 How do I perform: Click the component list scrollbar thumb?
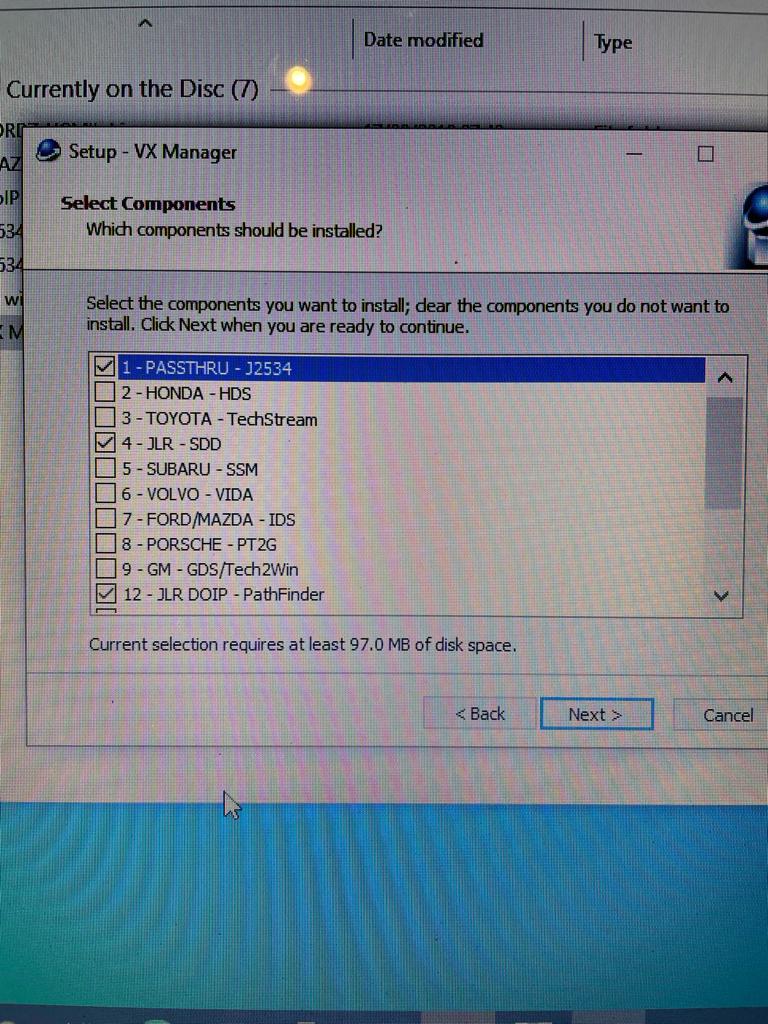coord(723,453)
